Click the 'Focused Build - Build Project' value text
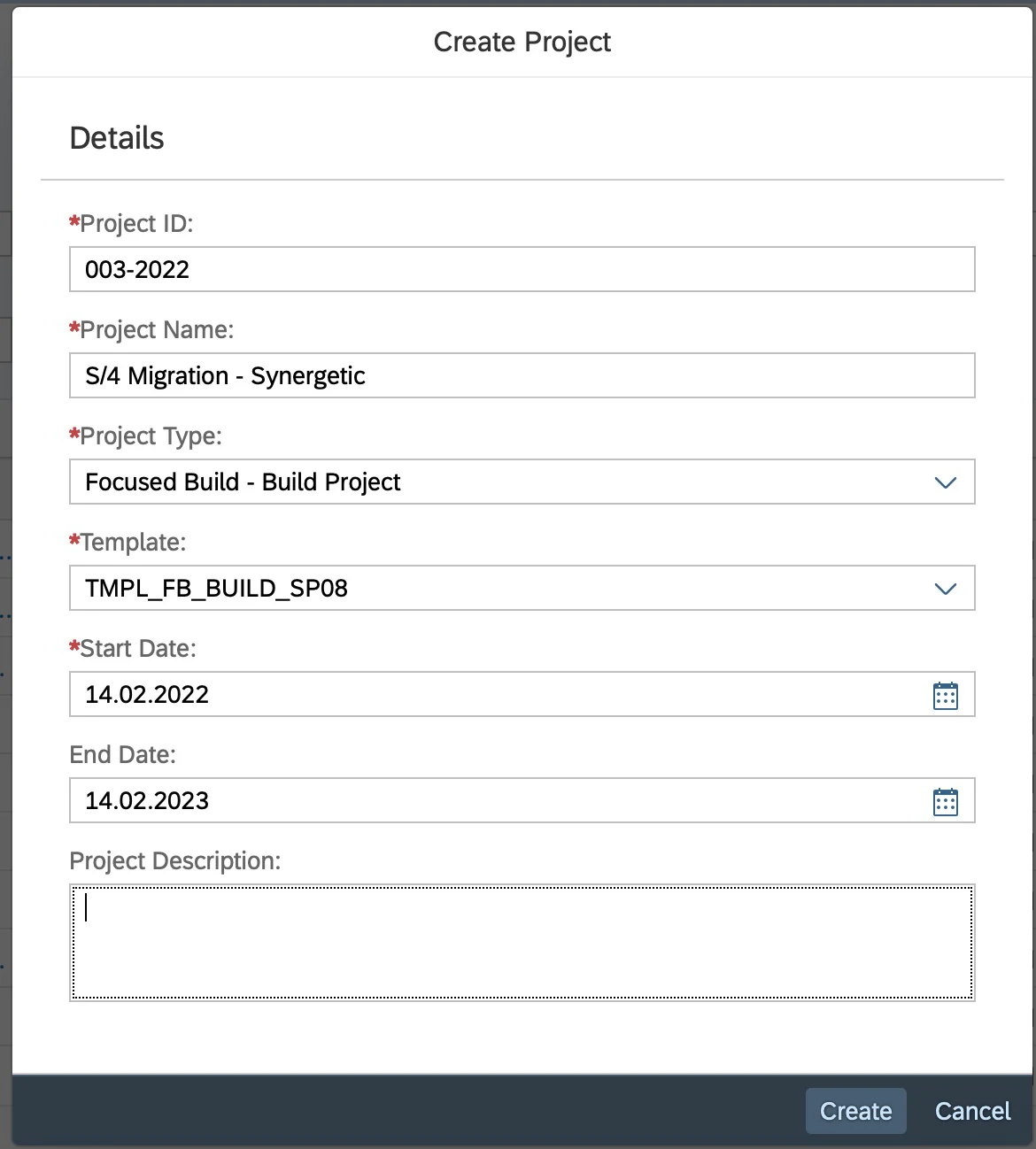This screenshot has height=1149, width=1036. click(x=243, y=482)
